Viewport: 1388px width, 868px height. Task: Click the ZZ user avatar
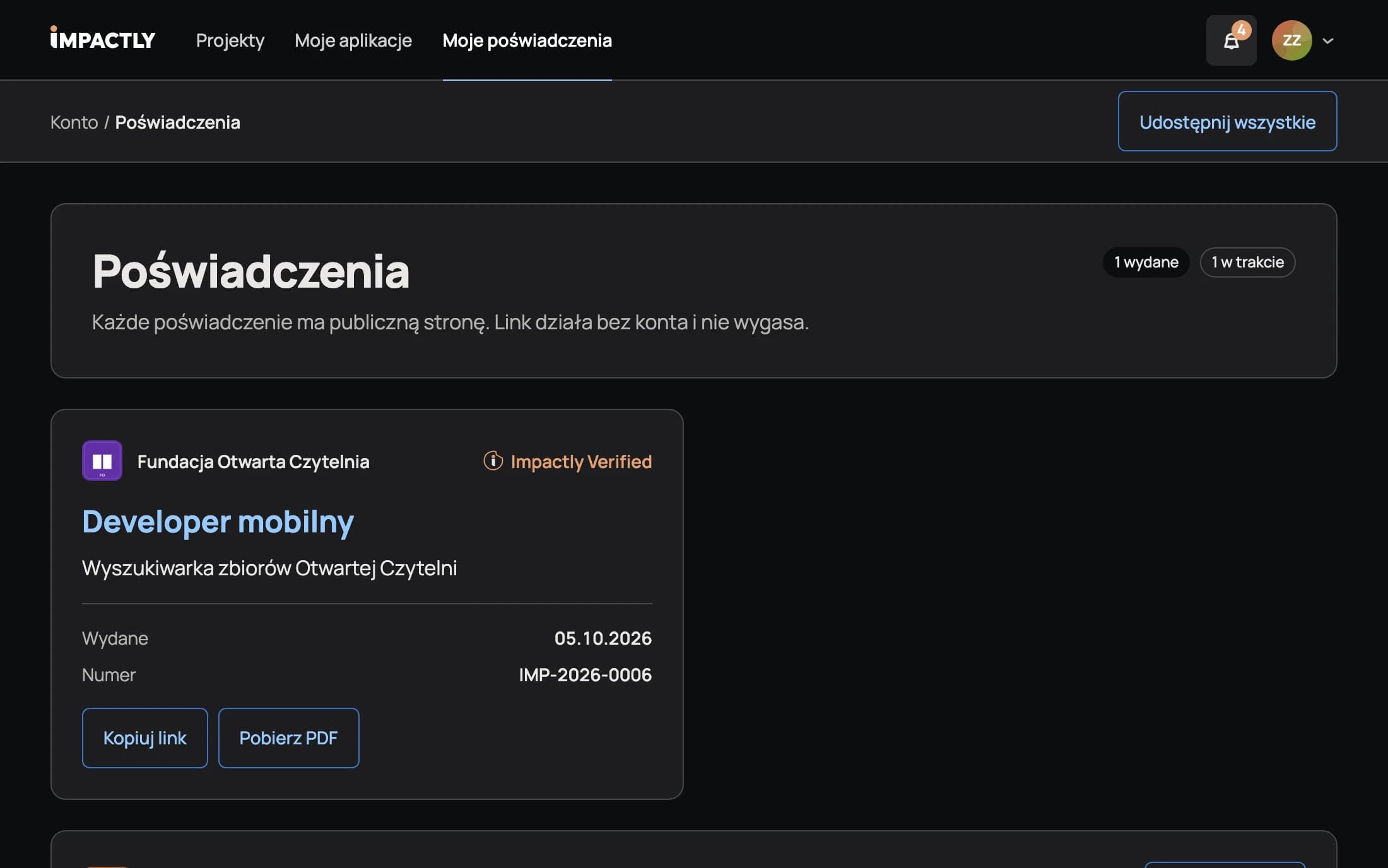1291,40
